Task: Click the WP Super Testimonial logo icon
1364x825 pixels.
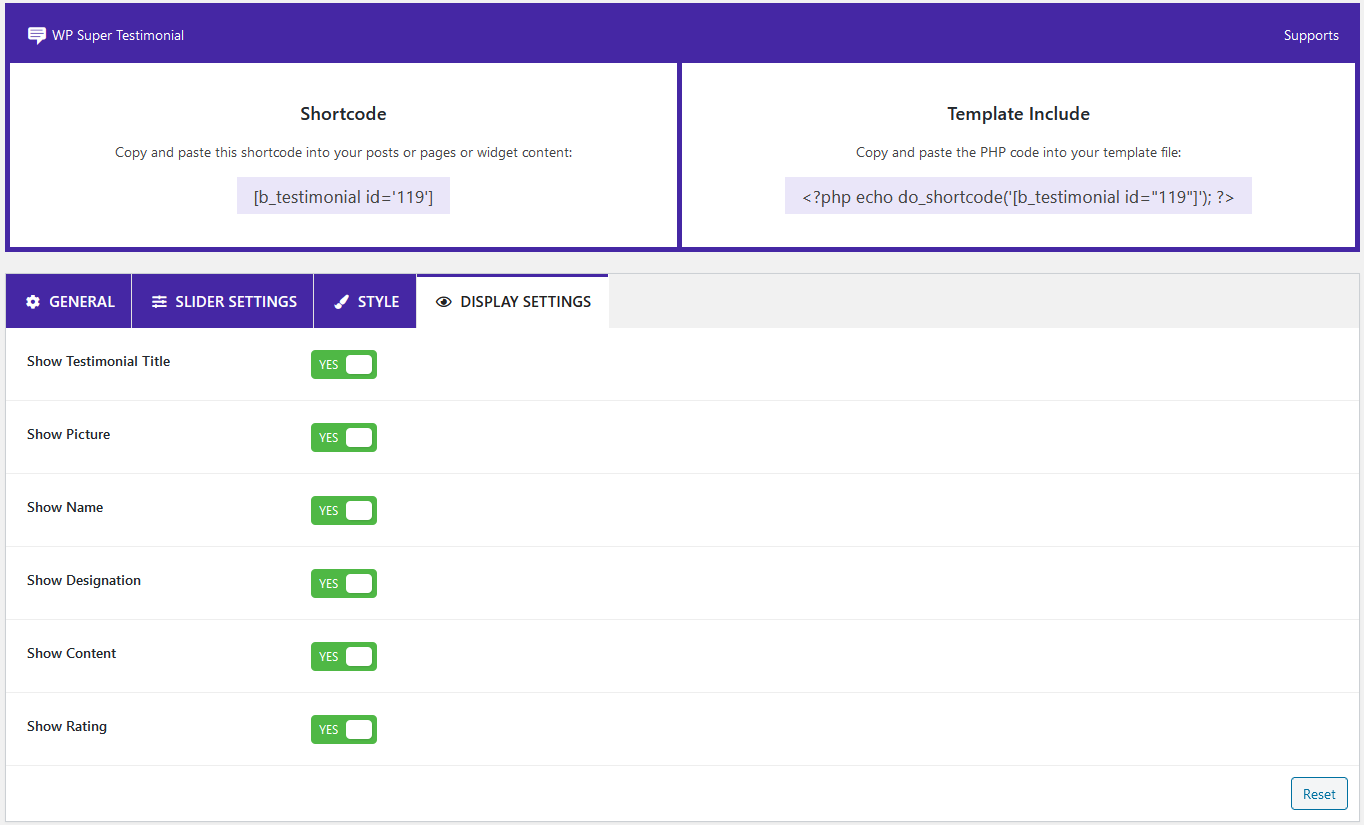Action: (x=37, y=35)
